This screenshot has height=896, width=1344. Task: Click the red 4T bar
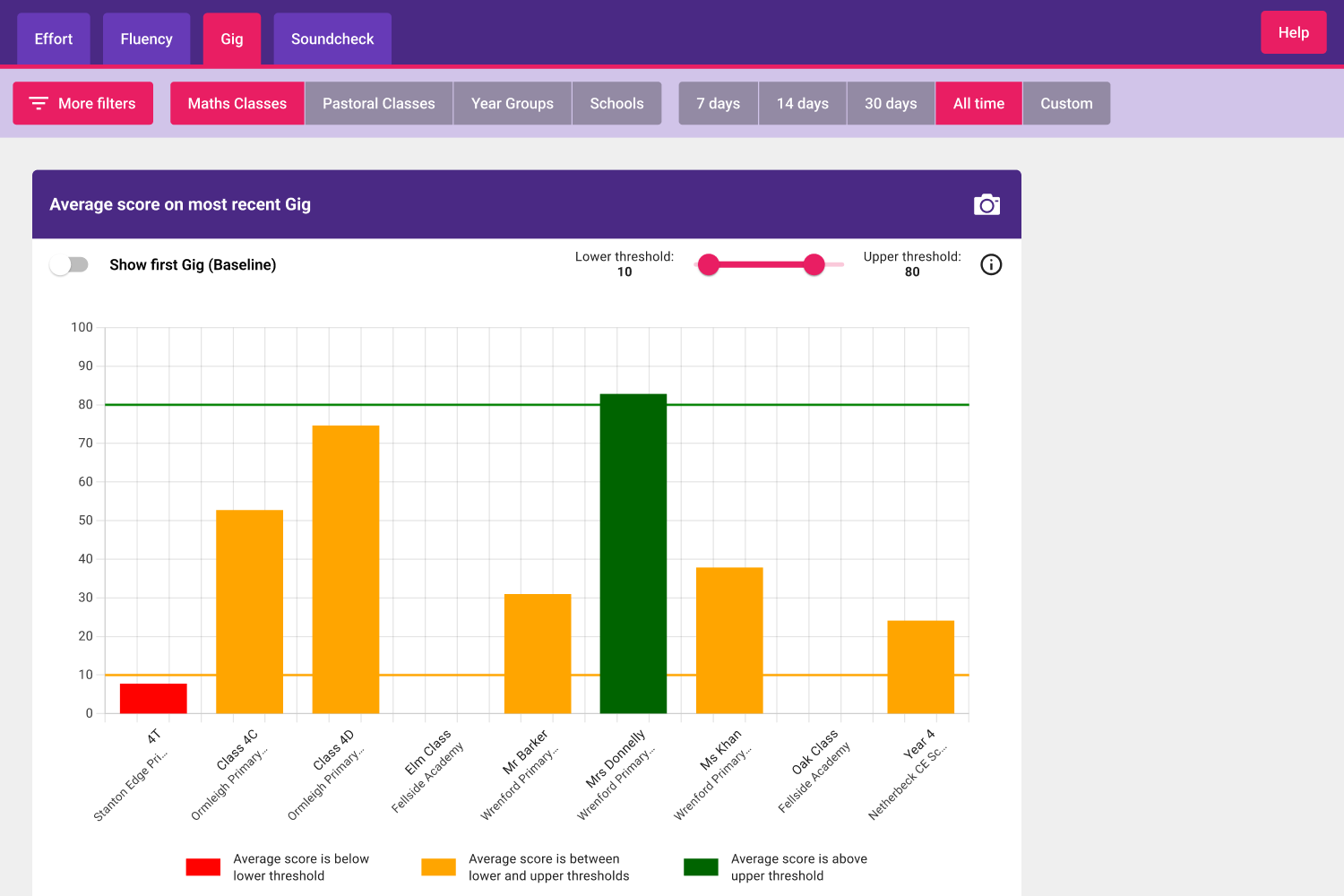tap(153, 698)
